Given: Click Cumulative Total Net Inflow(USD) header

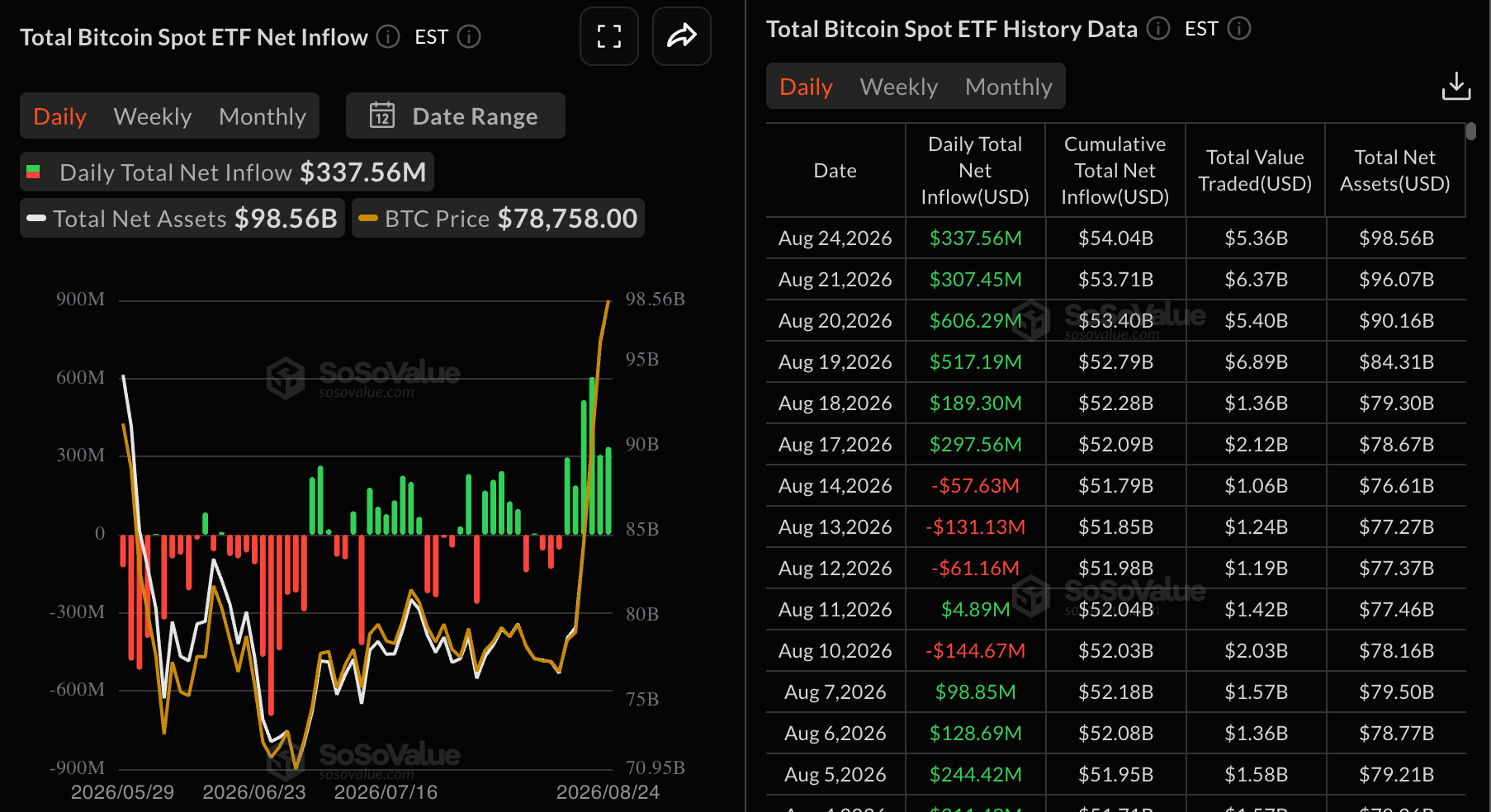Looking at the screenshot, I should pyautogui.click(x=1115, y=171).
